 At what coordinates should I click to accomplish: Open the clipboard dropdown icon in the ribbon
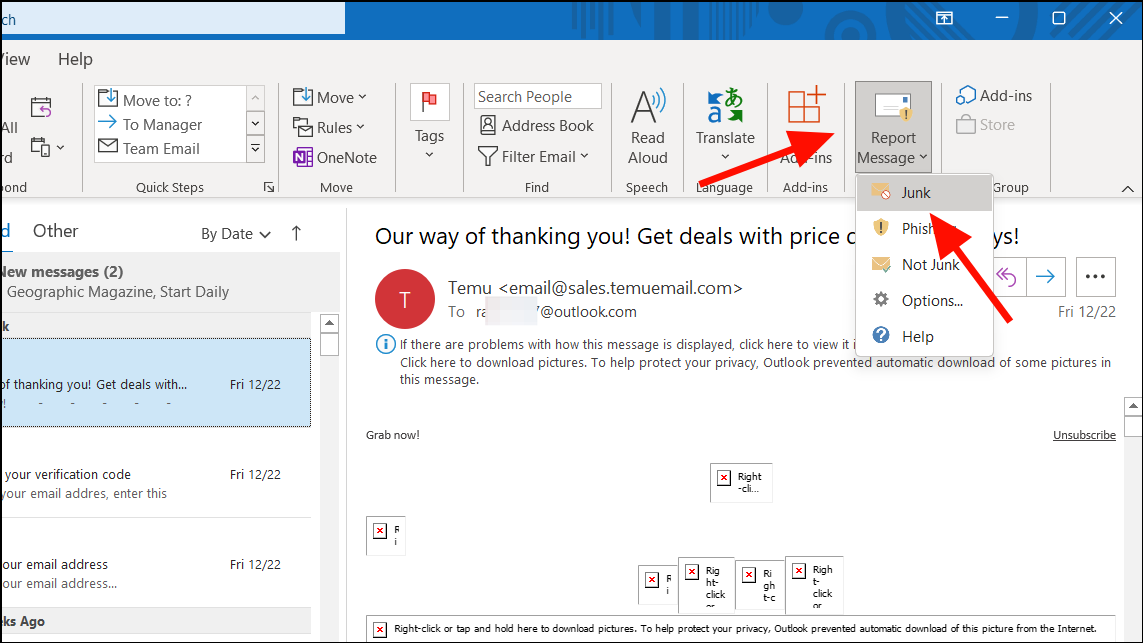coord(47,147)
